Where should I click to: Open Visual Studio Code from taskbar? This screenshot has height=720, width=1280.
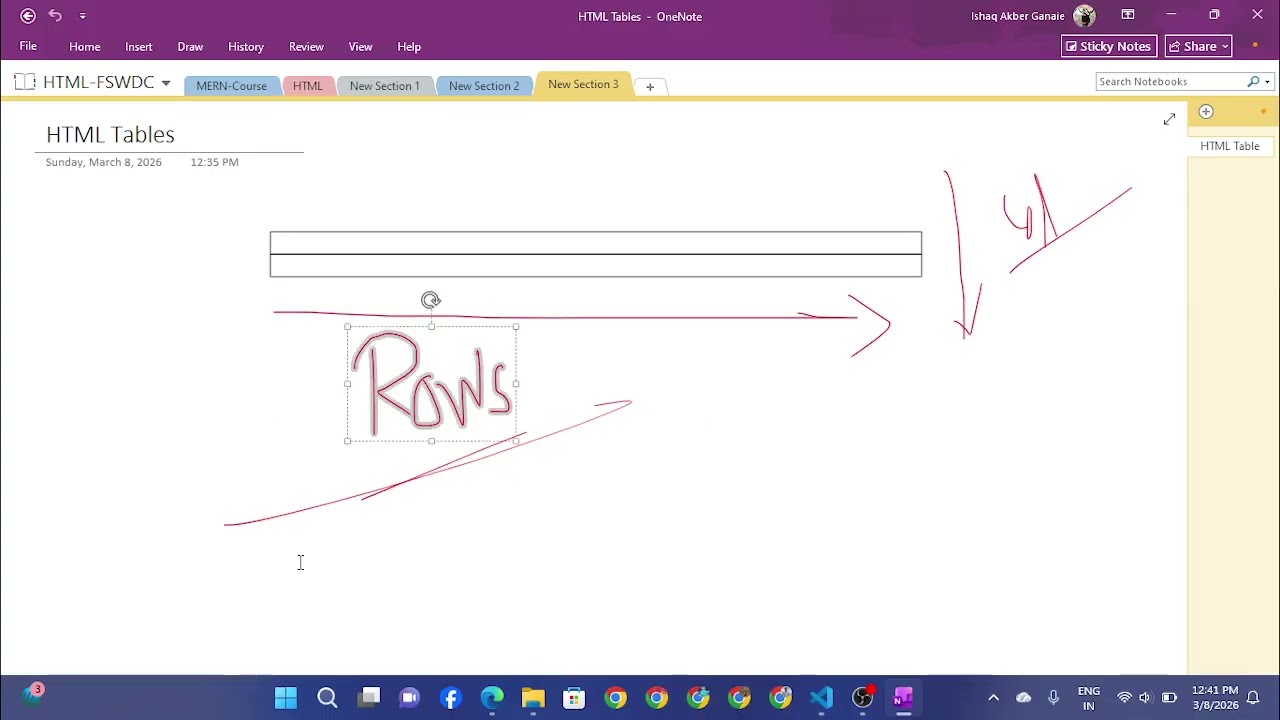[821, 698]
